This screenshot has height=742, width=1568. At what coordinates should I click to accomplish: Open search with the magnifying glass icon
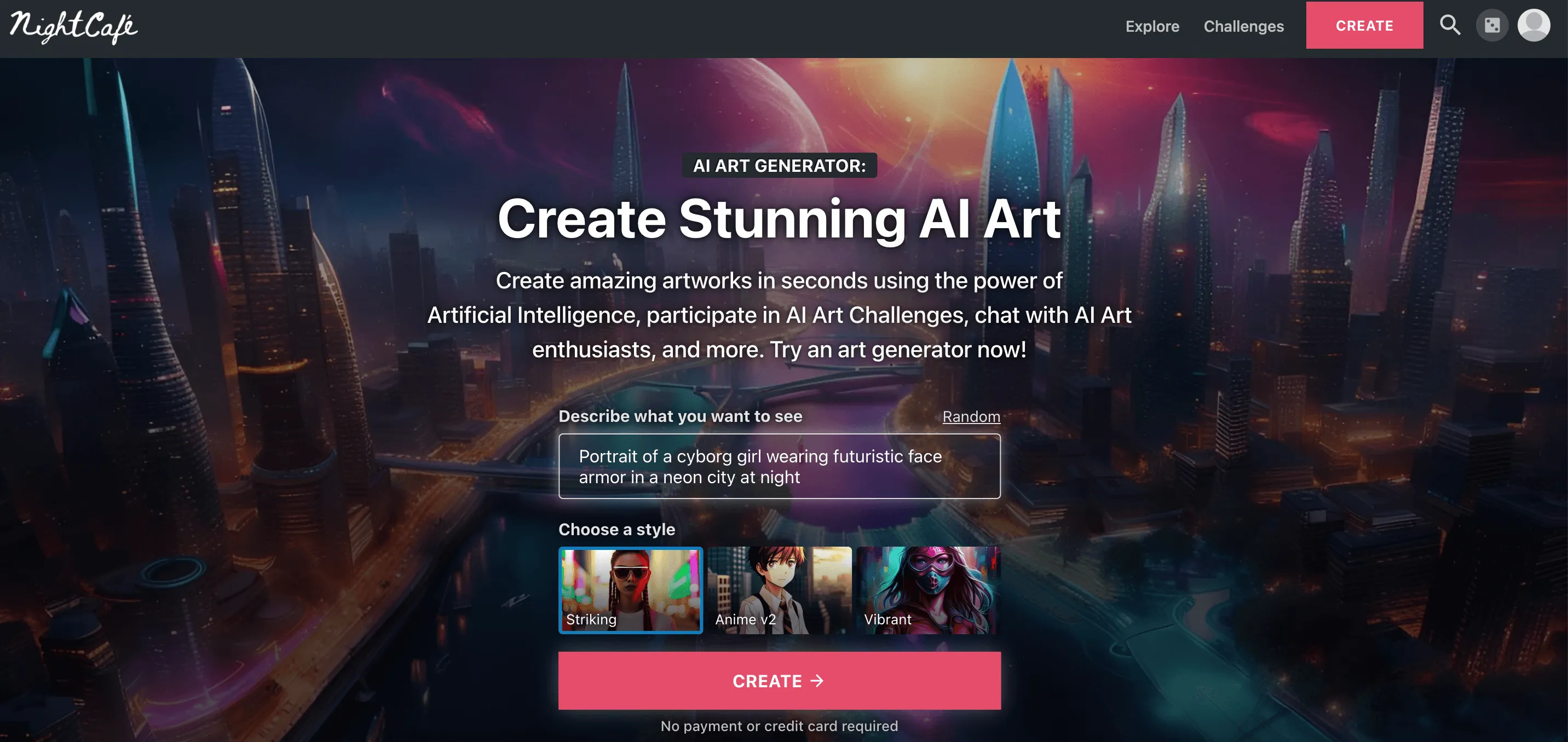(x=1450, y=25)
